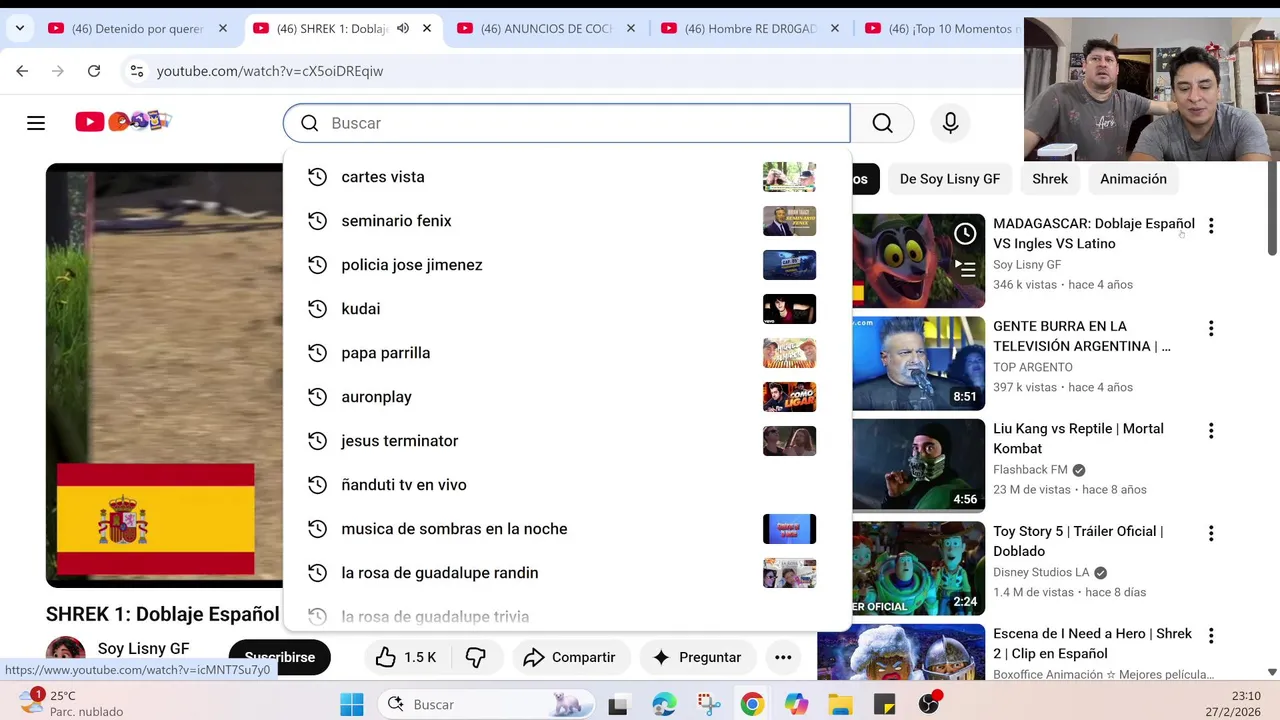Open options for Toy Story 5 video
This screenshot has width=1280, height=720.
1211,533
